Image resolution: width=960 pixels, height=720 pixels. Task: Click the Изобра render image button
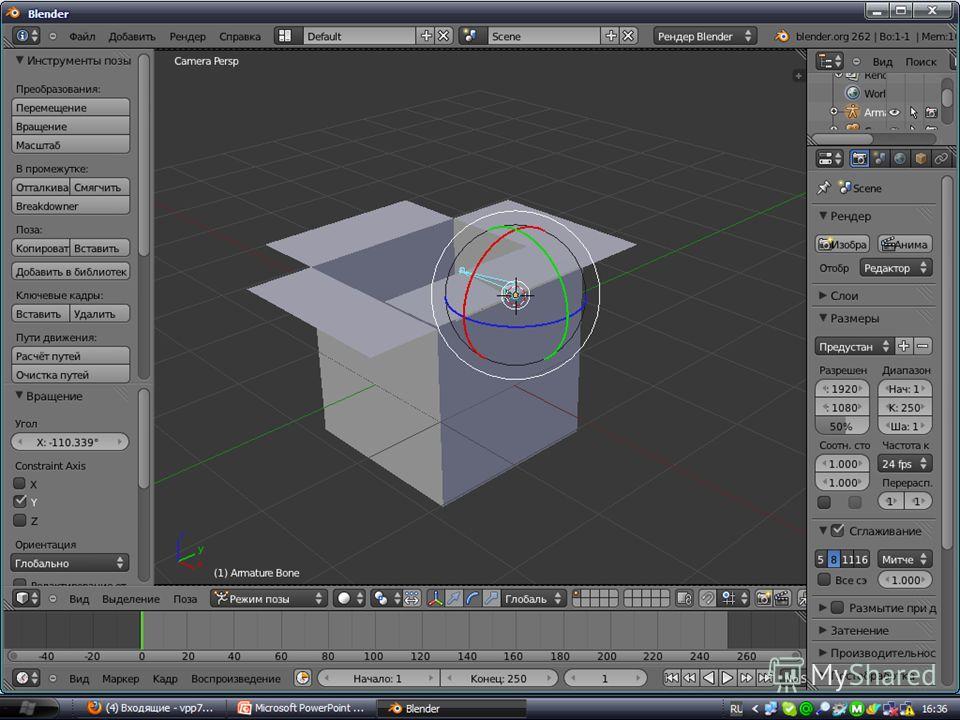click(x=842, y=244)
